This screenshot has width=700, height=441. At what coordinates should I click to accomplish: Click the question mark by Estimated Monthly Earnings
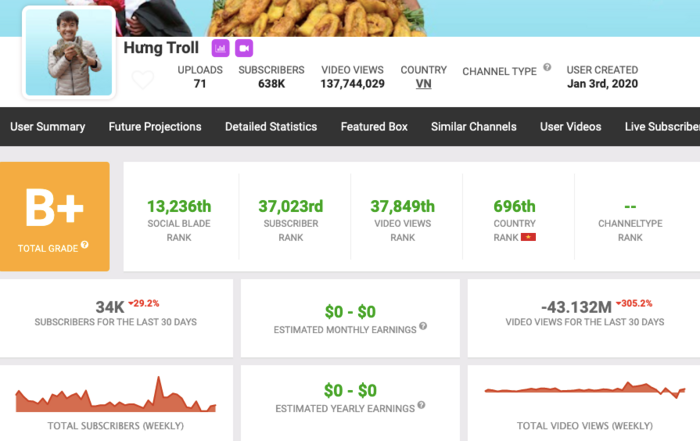pyautogui.click(x=423, y=326)
